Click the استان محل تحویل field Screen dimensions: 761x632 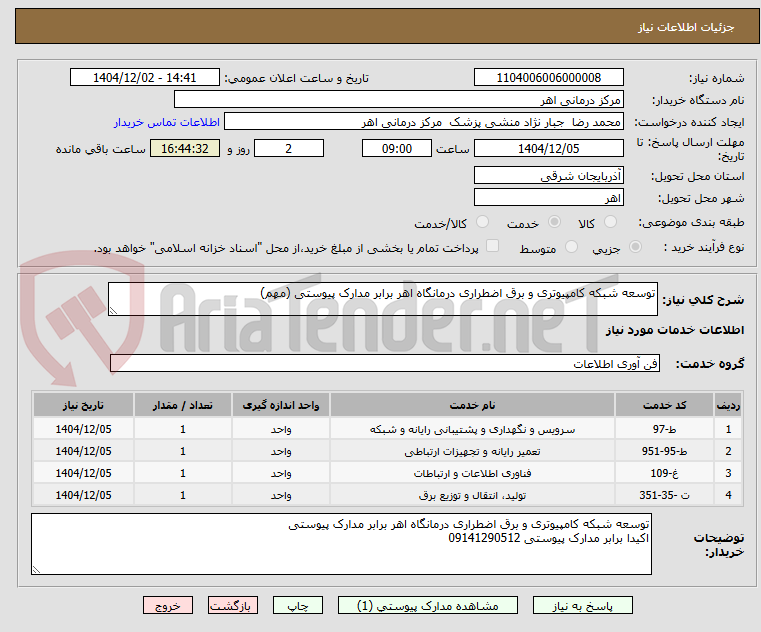(x=548, y=175)
